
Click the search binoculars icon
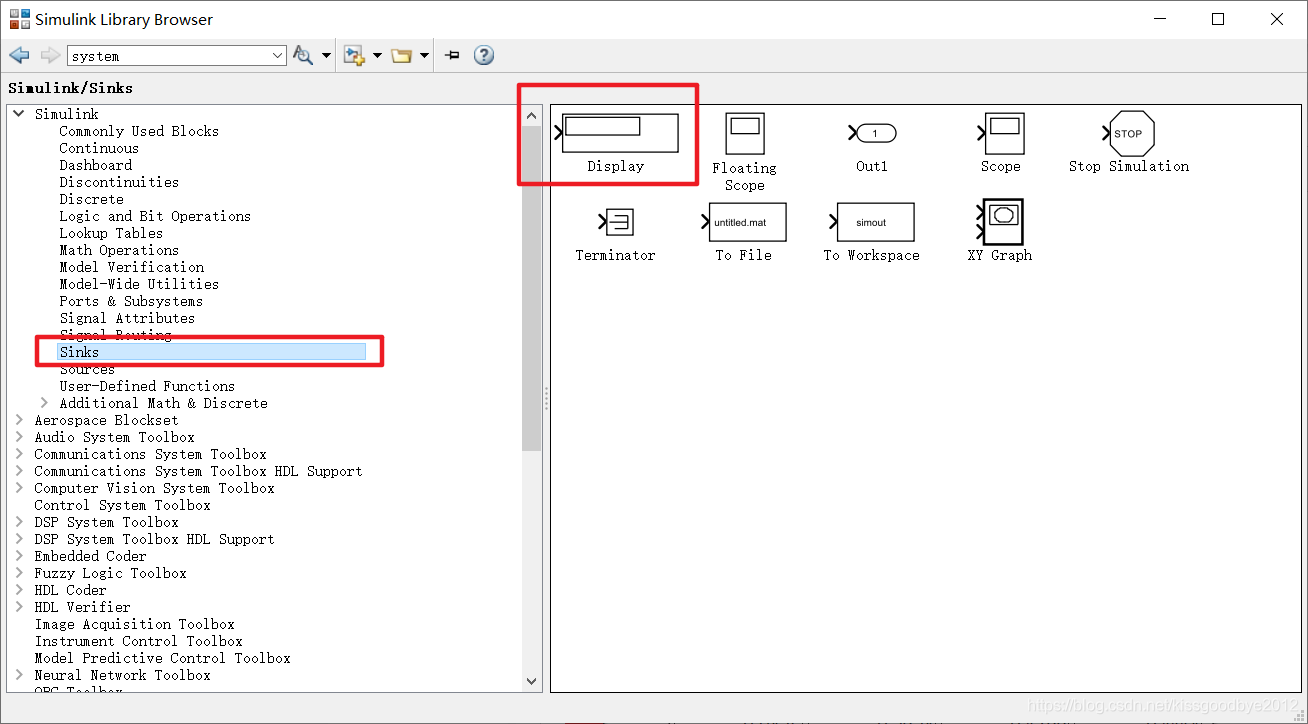(x=303, y=56)
